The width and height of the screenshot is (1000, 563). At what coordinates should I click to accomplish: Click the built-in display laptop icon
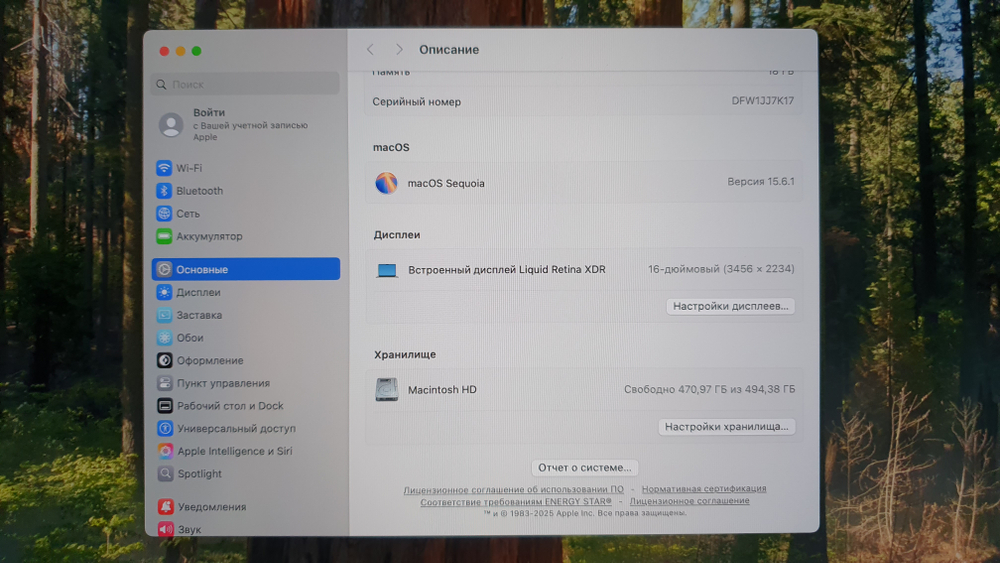coord(386,270)
